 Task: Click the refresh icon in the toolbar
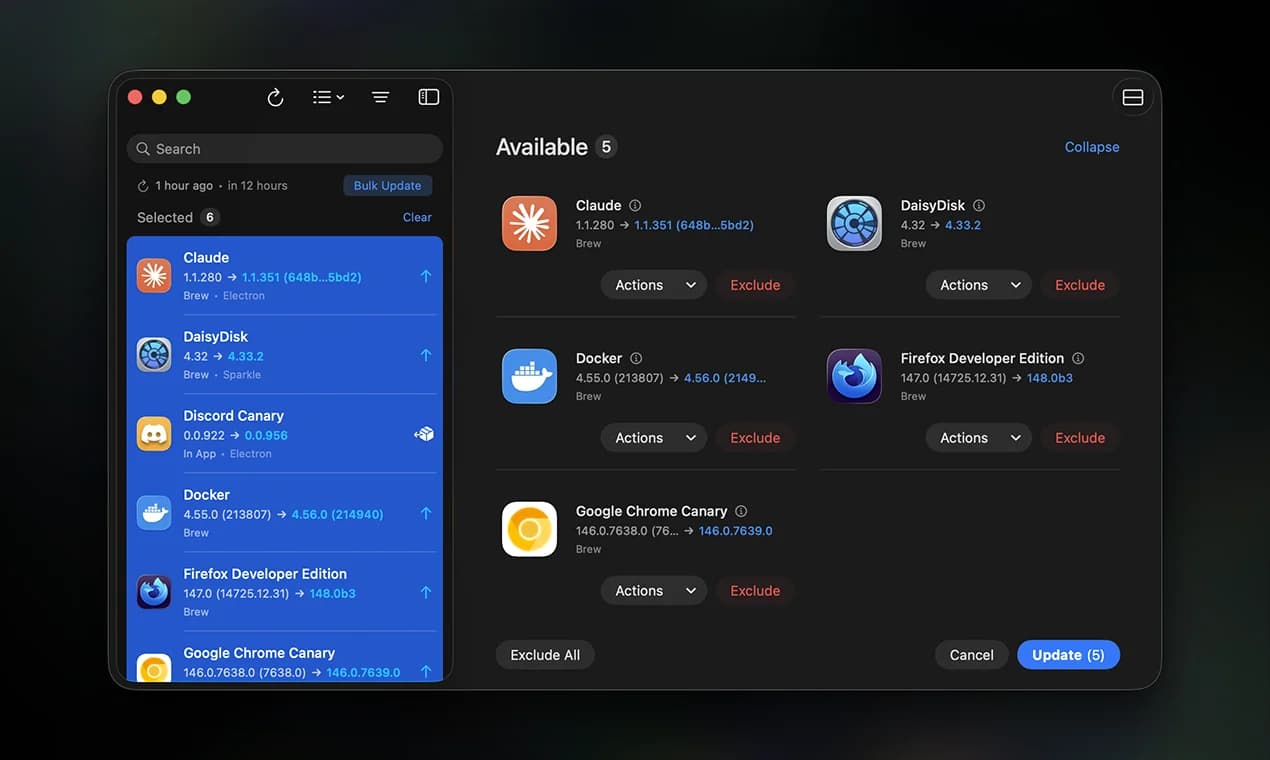click(x=275, y=97)
